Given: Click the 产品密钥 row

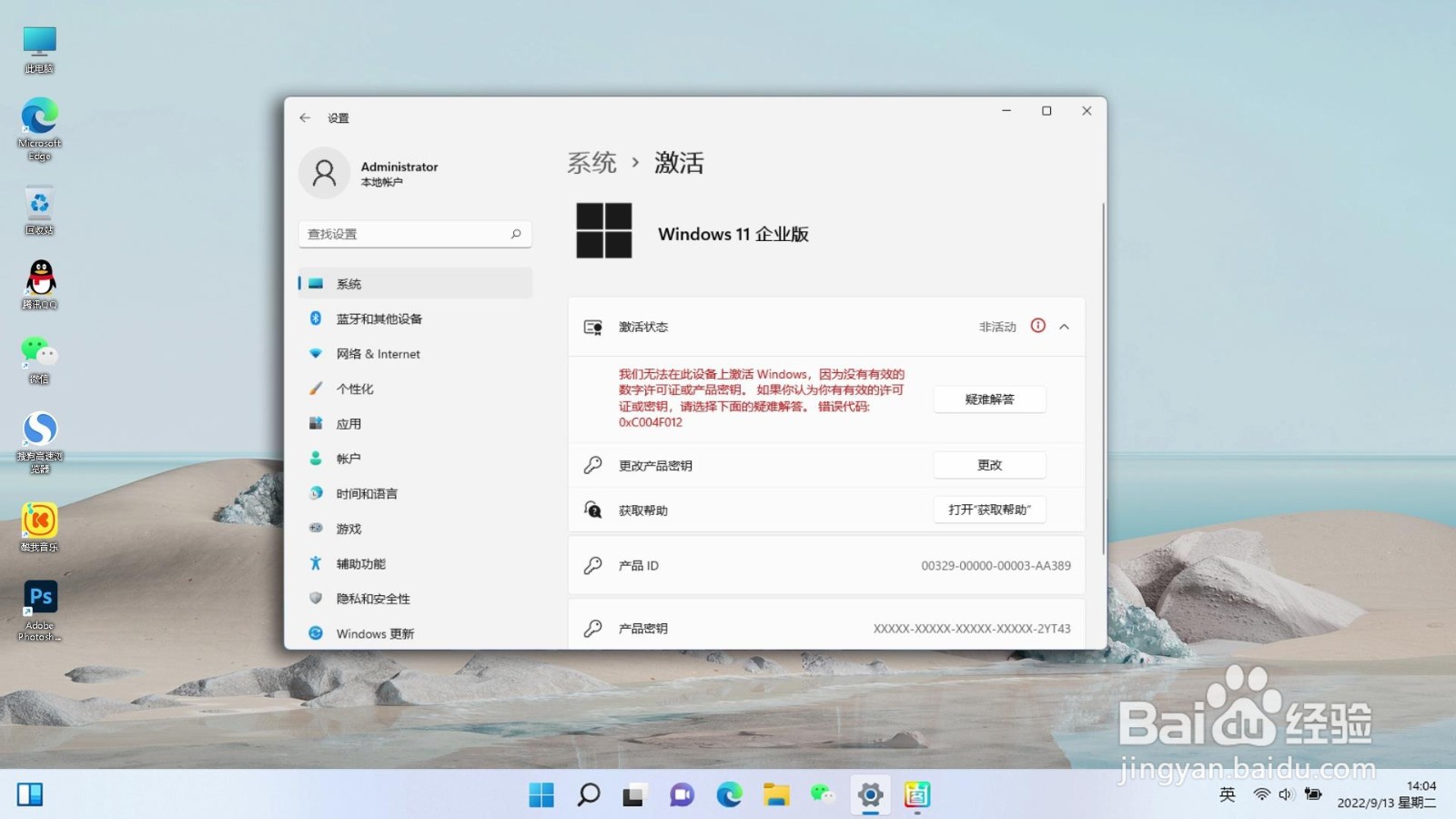Looking at the screenshot, I should pyautogui.click(x=826, y=626).
